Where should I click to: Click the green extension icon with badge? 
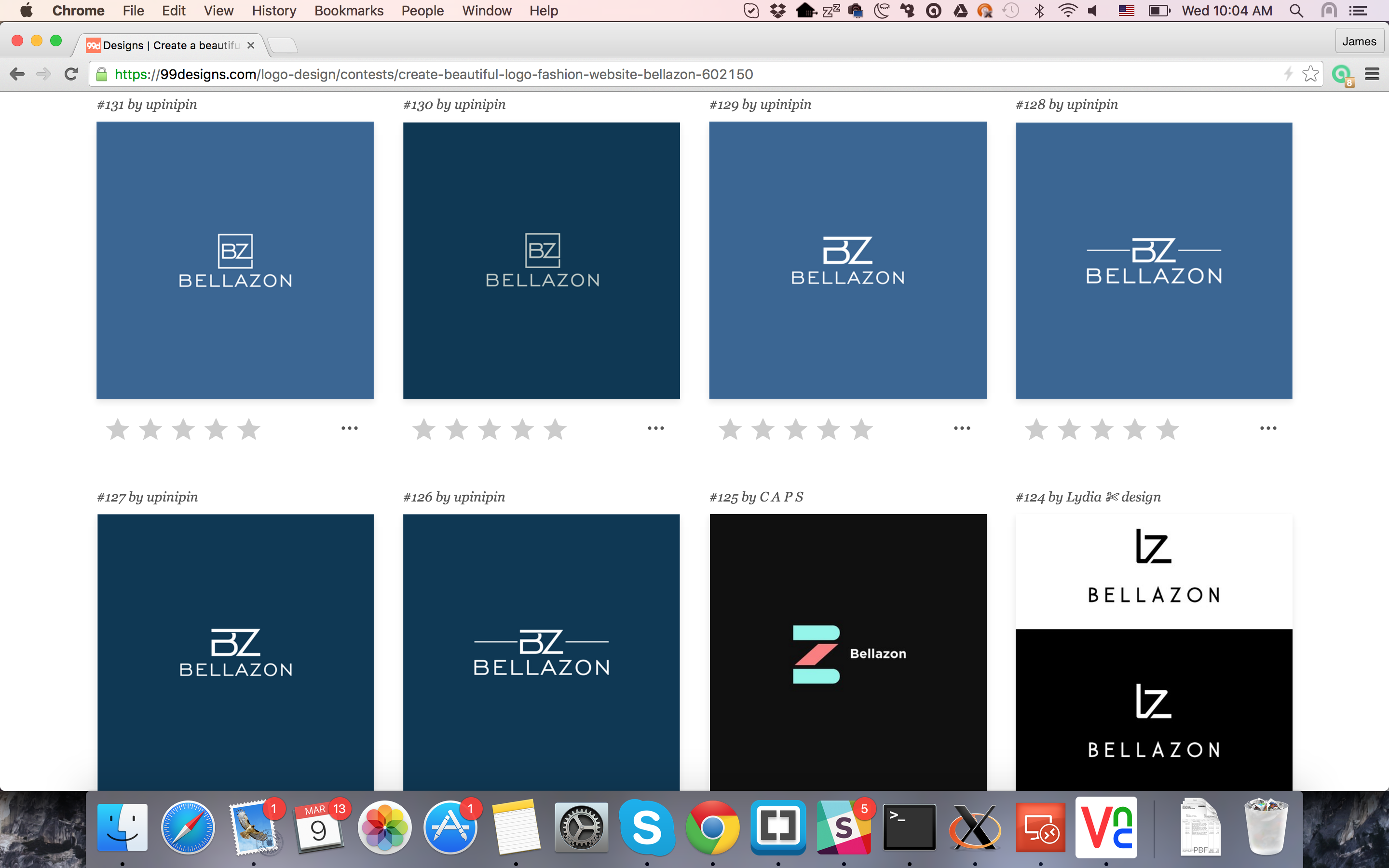[1341, 75]
